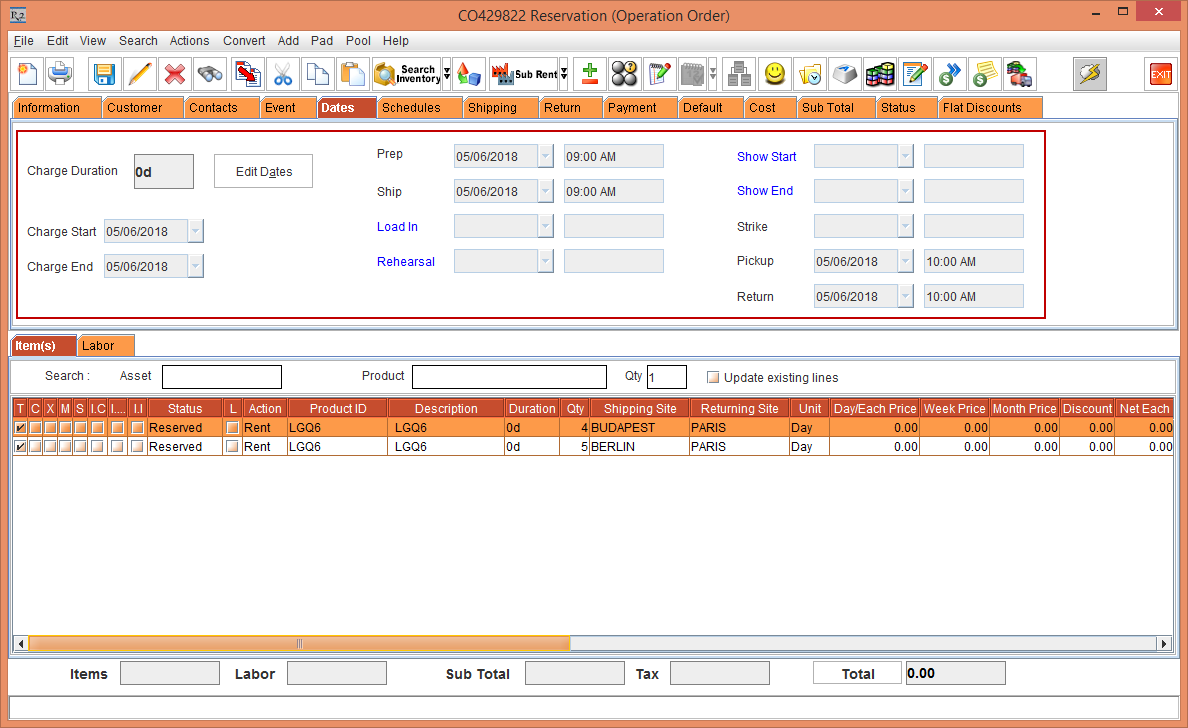Click the yellow smiley face icon

point(774,74)
